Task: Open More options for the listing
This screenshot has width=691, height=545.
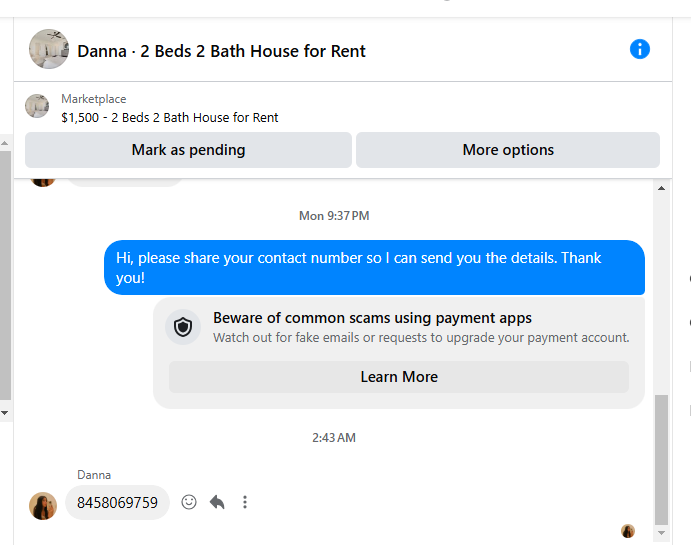Action: click(508, 150)
